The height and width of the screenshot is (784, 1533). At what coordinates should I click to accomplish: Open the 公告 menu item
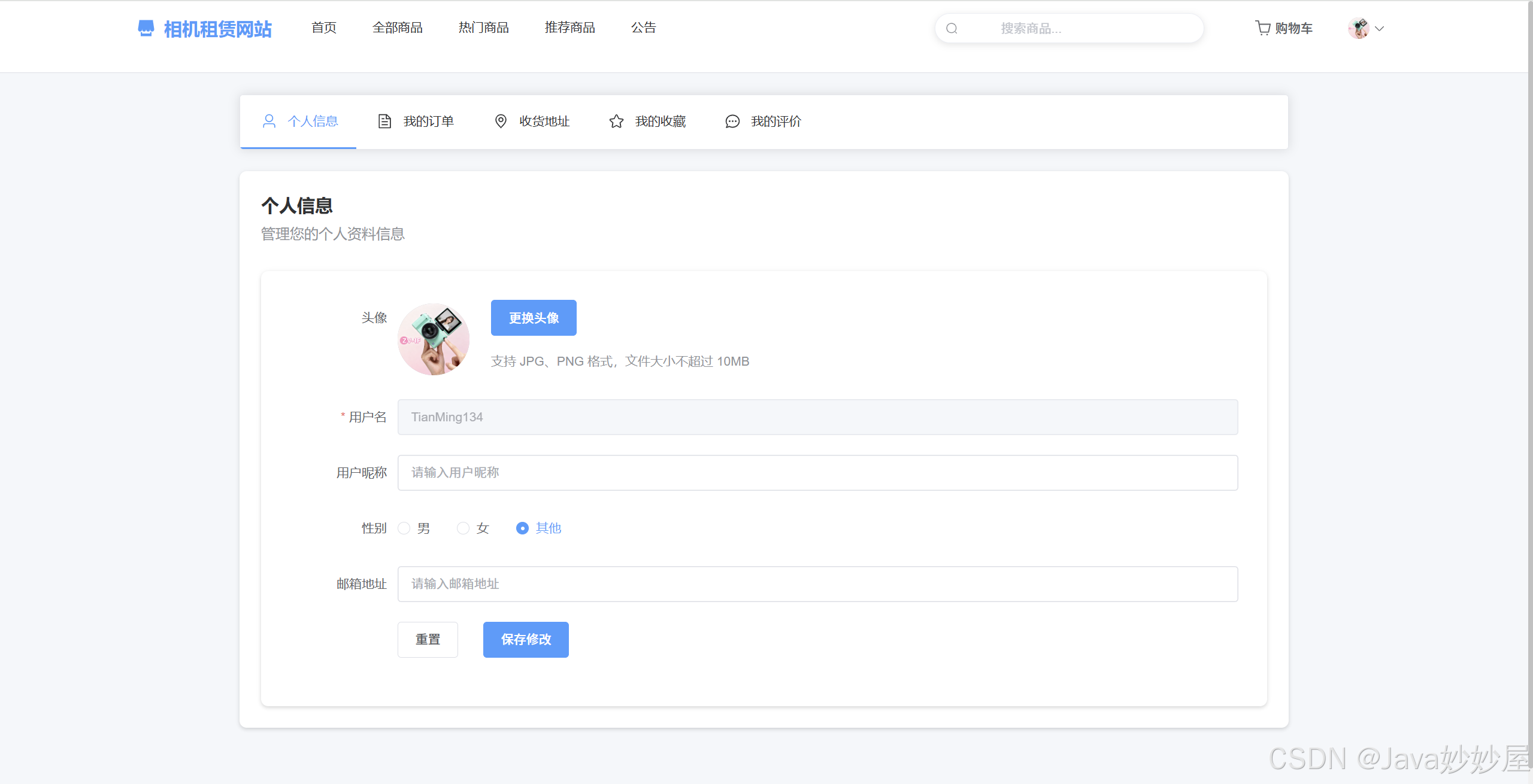pyautogui.click(x=644, y=28)
